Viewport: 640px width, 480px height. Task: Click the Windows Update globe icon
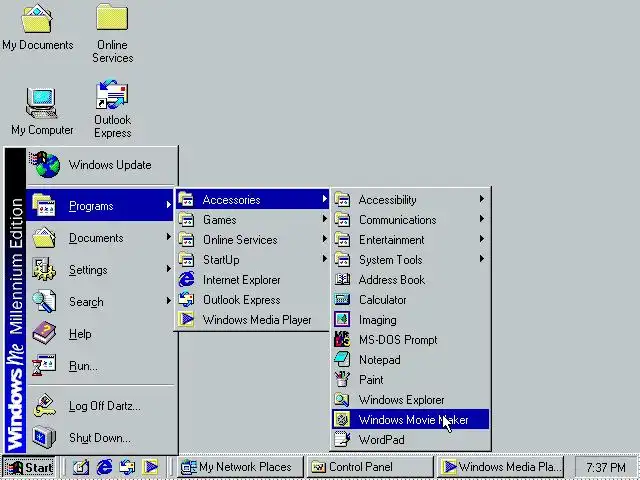coord(45,164)
